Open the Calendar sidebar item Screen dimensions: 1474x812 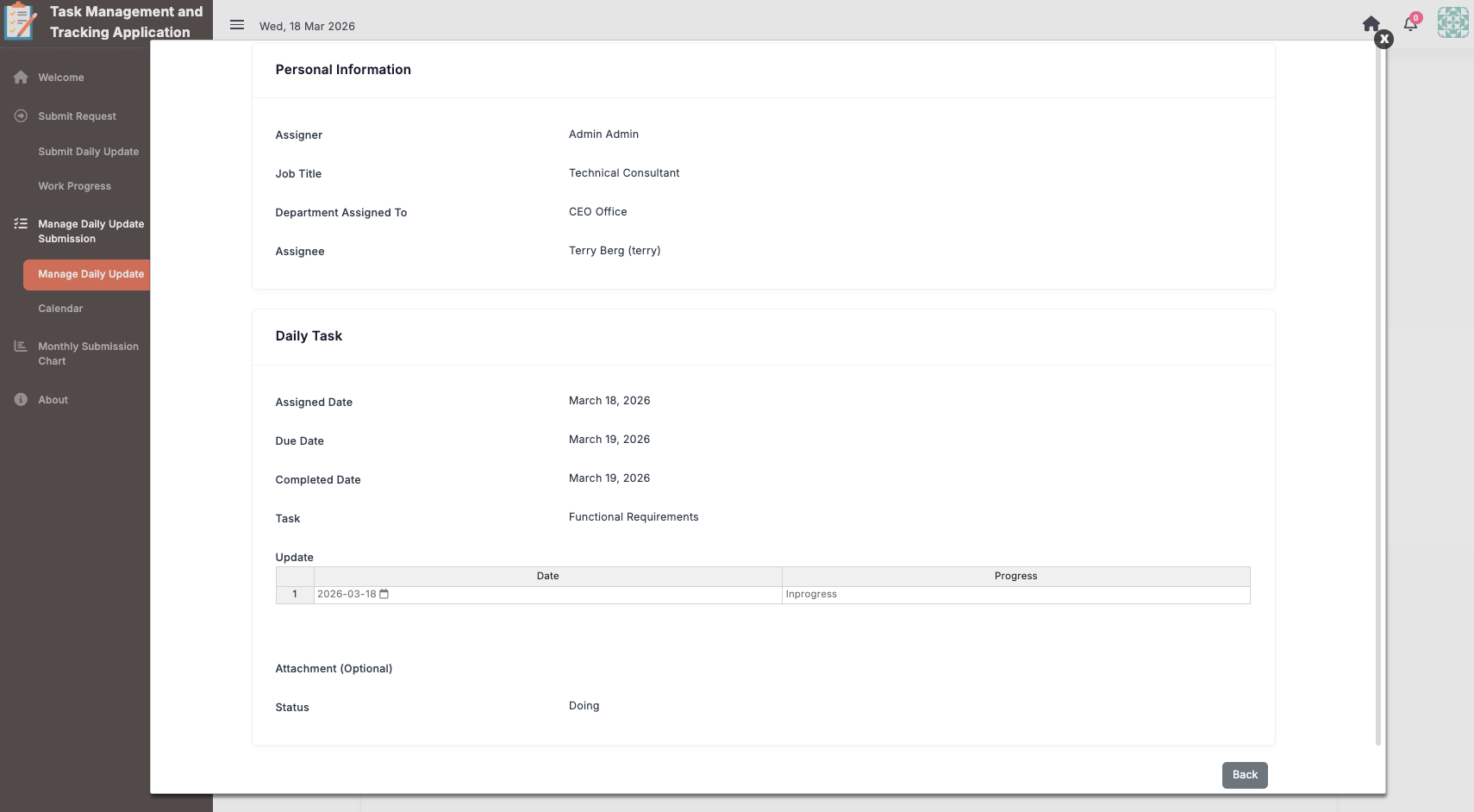60,309
